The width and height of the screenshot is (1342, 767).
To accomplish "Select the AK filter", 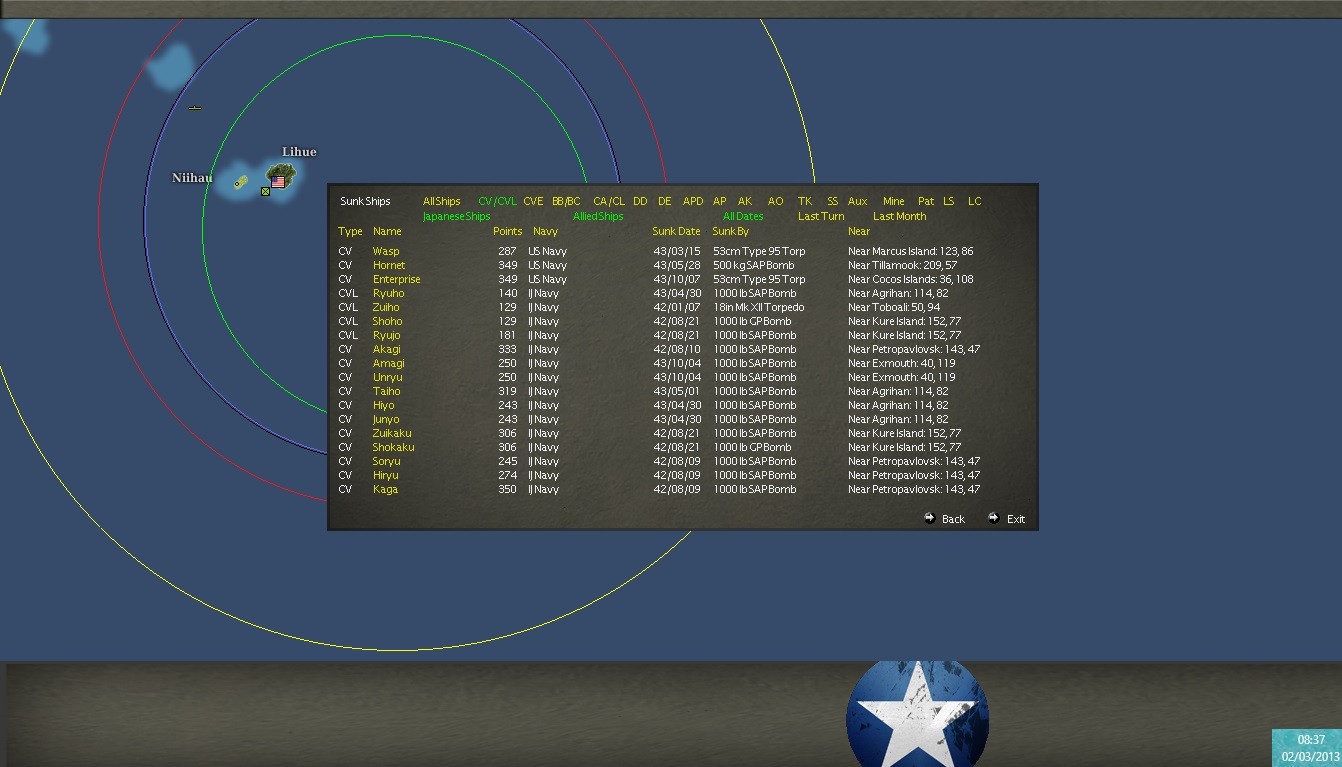I will coord(745,201).
